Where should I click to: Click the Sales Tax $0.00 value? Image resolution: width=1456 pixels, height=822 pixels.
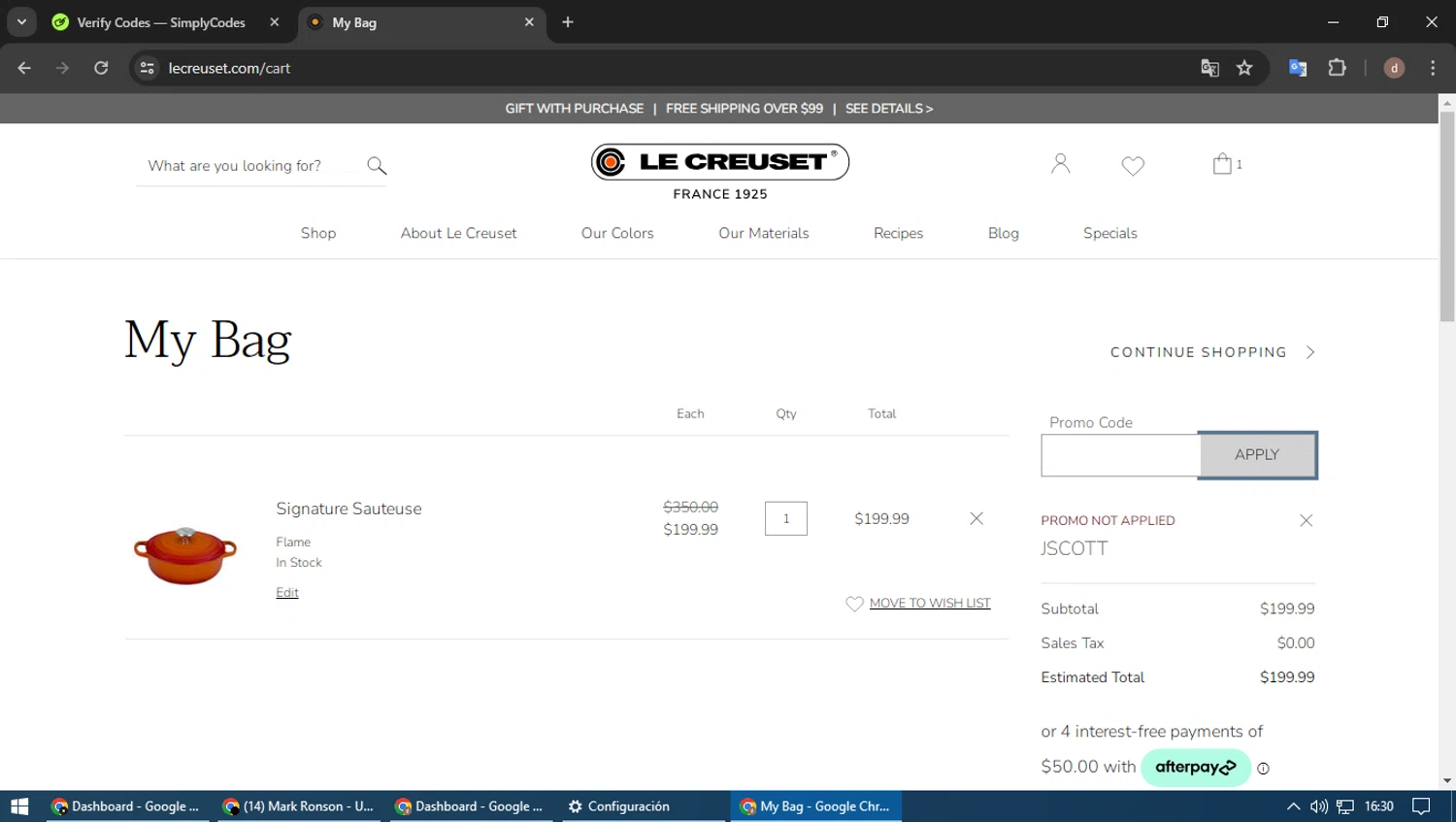1296,643
